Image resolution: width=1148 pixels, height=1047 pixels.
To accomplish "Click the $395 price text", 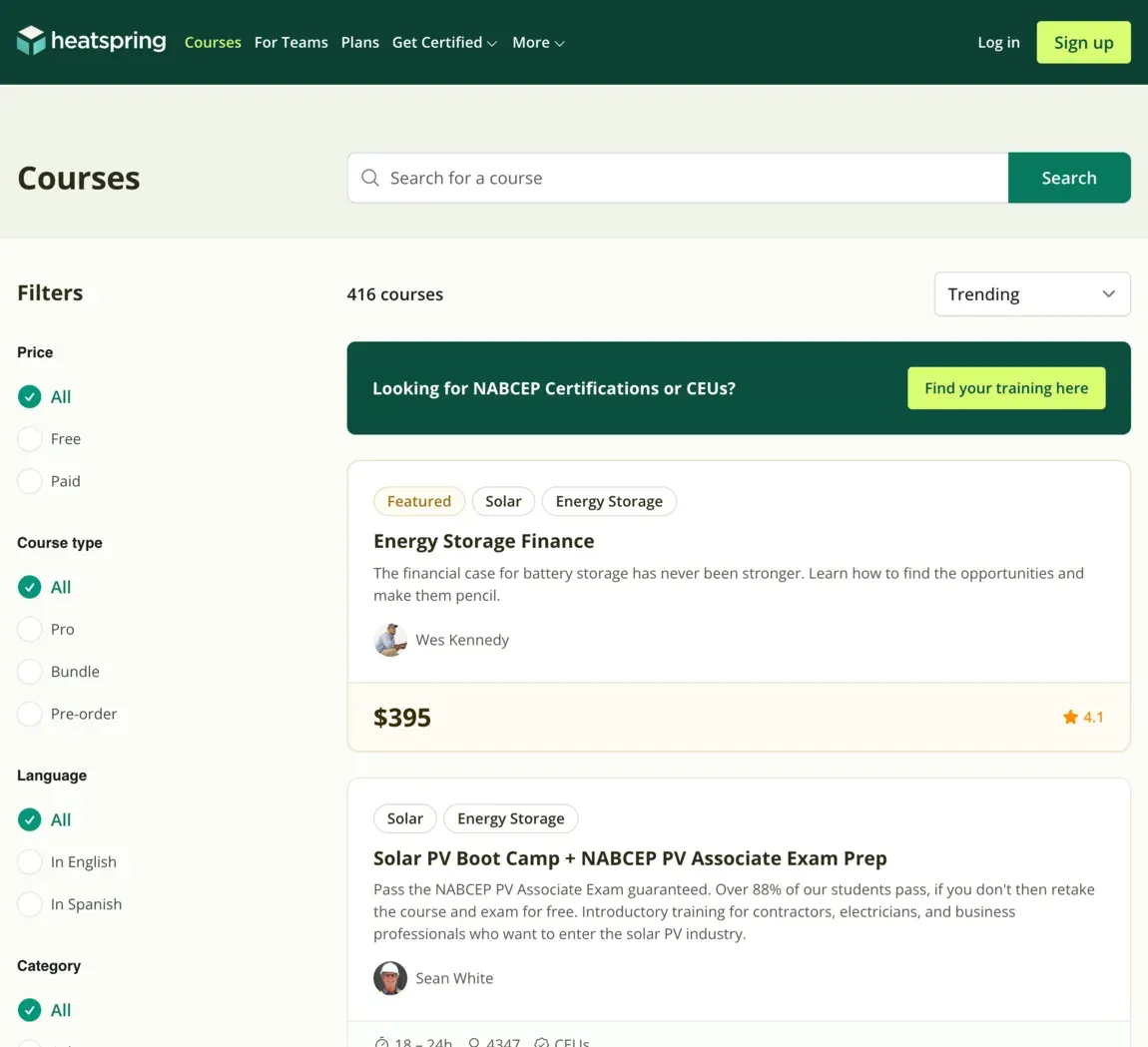I will pyautogui.click(x=402, y=718).
